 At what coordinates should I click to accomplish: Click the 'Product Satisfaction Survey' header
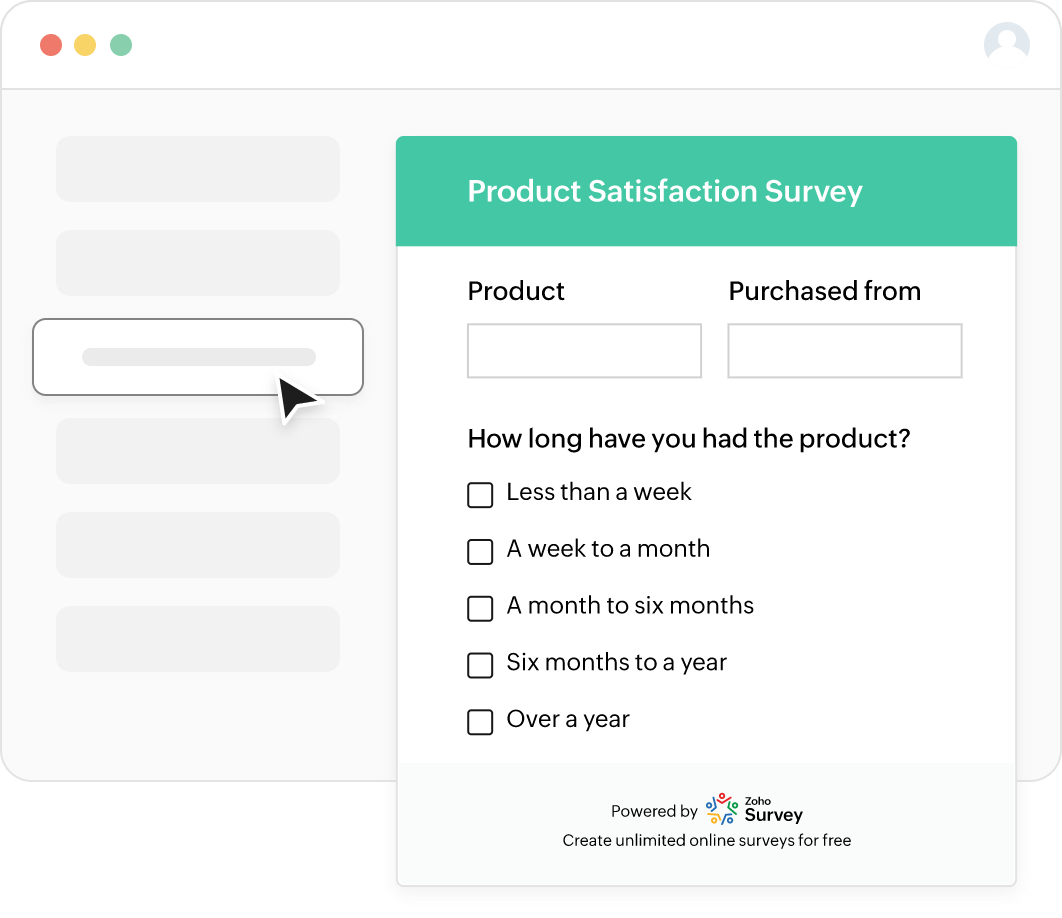tap(665, 191)
